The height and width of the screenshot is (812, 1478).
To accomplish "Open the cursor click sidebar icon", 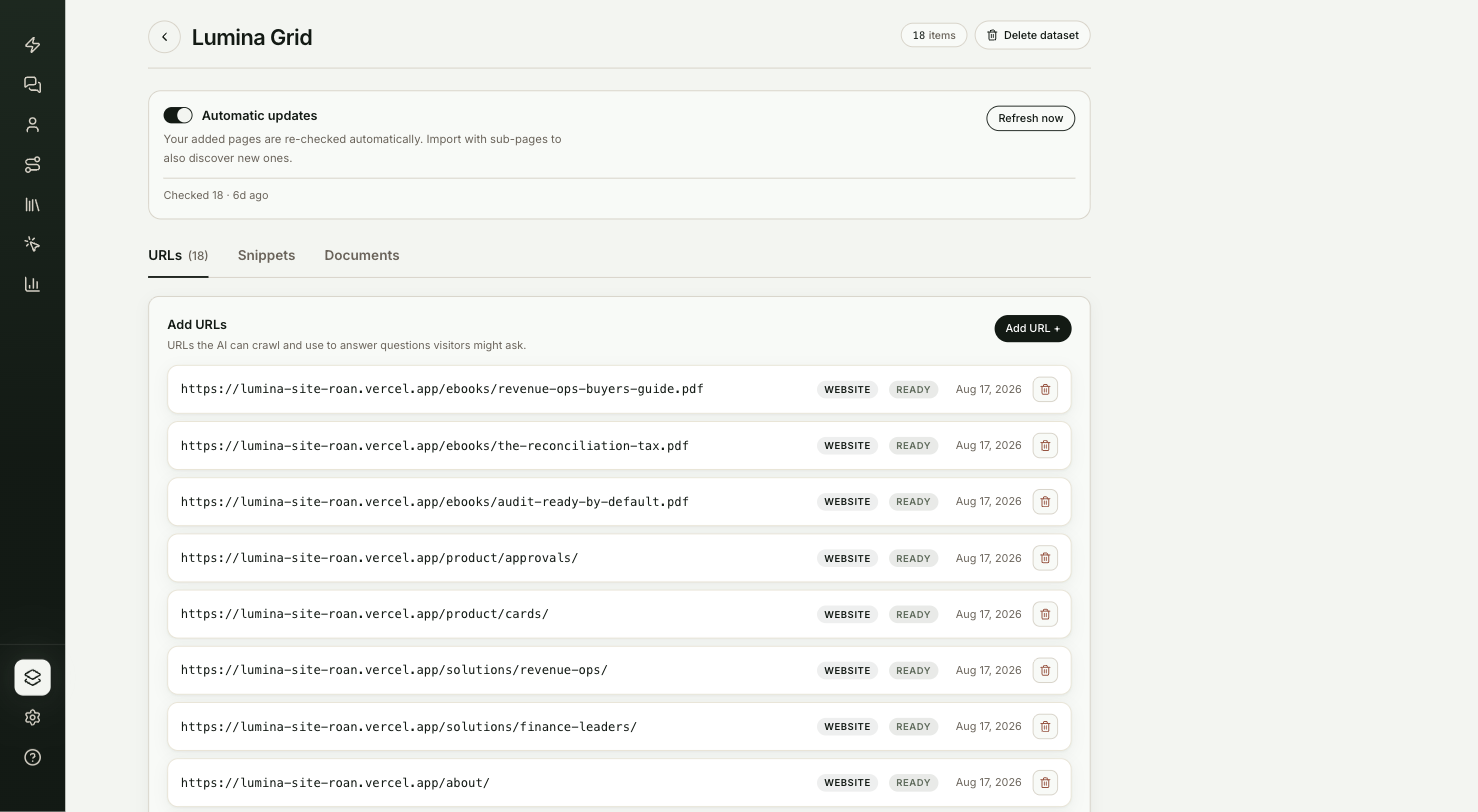I will click(32, 244).
